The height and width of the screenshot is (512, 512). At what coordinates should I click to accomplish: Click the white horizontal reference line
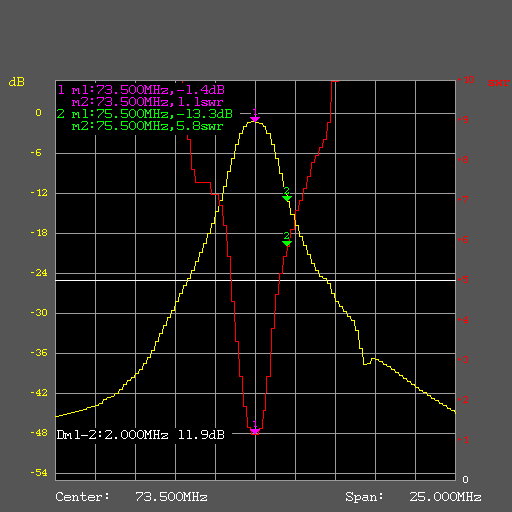[255, 280]
